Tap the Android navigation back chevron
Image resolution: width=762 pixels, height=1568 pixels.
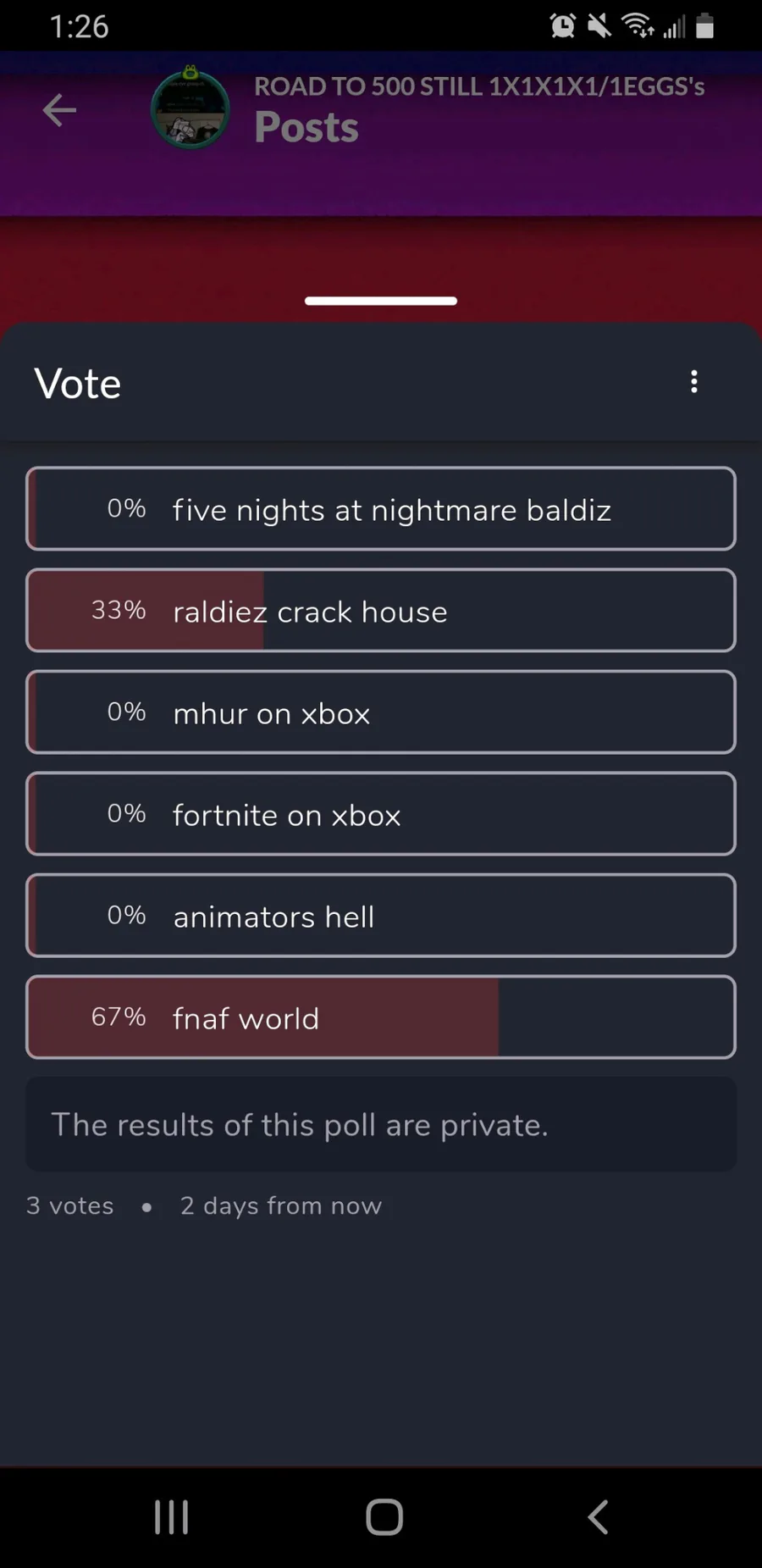598,1516
